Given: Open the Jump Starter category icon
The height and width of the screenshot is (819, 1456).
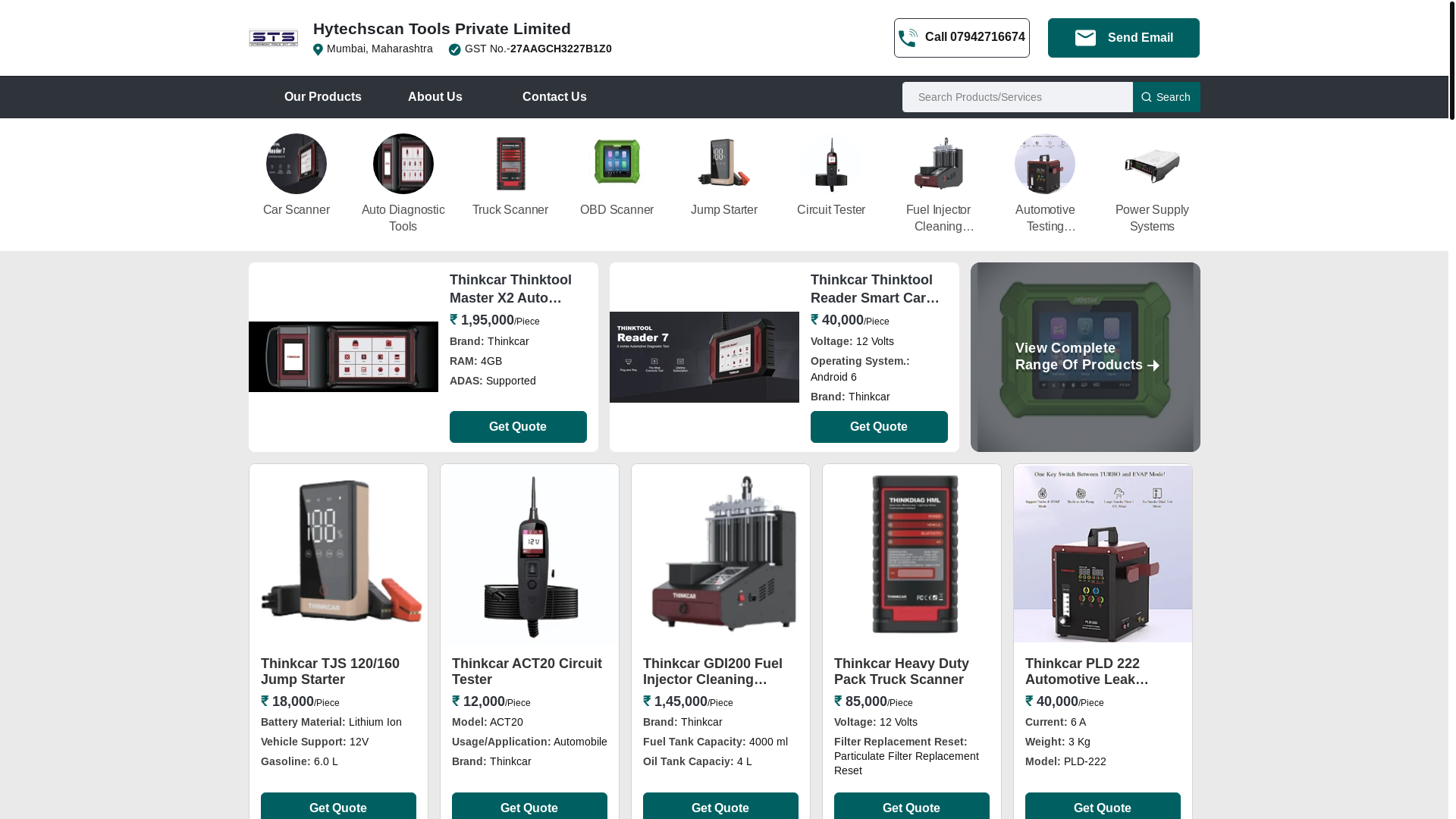Looking at the screenshot, I should tap(724, 164).
